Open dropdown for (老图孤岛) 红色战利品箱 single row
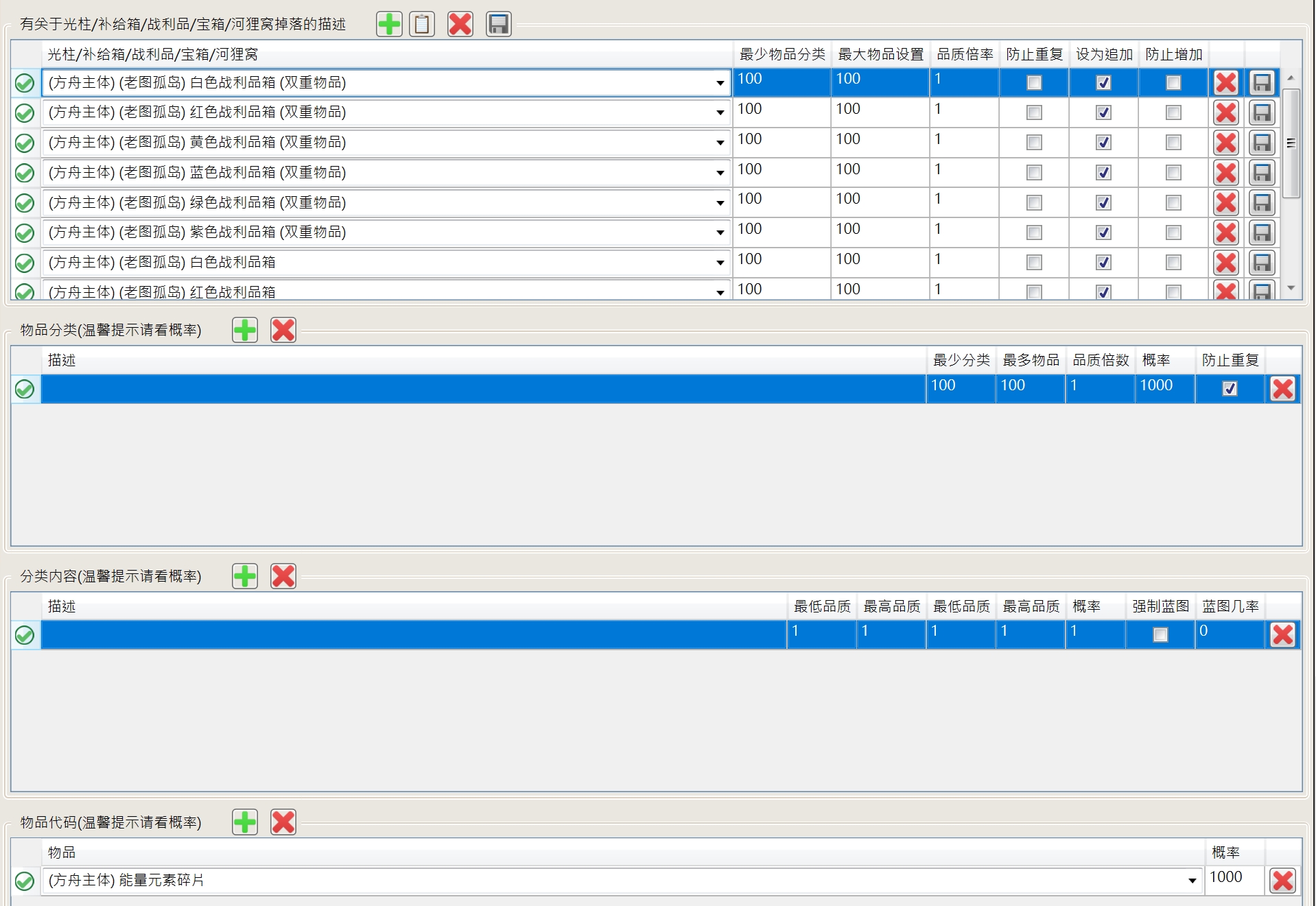Screen dimensions: 1316x906 click(x=720, y=292)
